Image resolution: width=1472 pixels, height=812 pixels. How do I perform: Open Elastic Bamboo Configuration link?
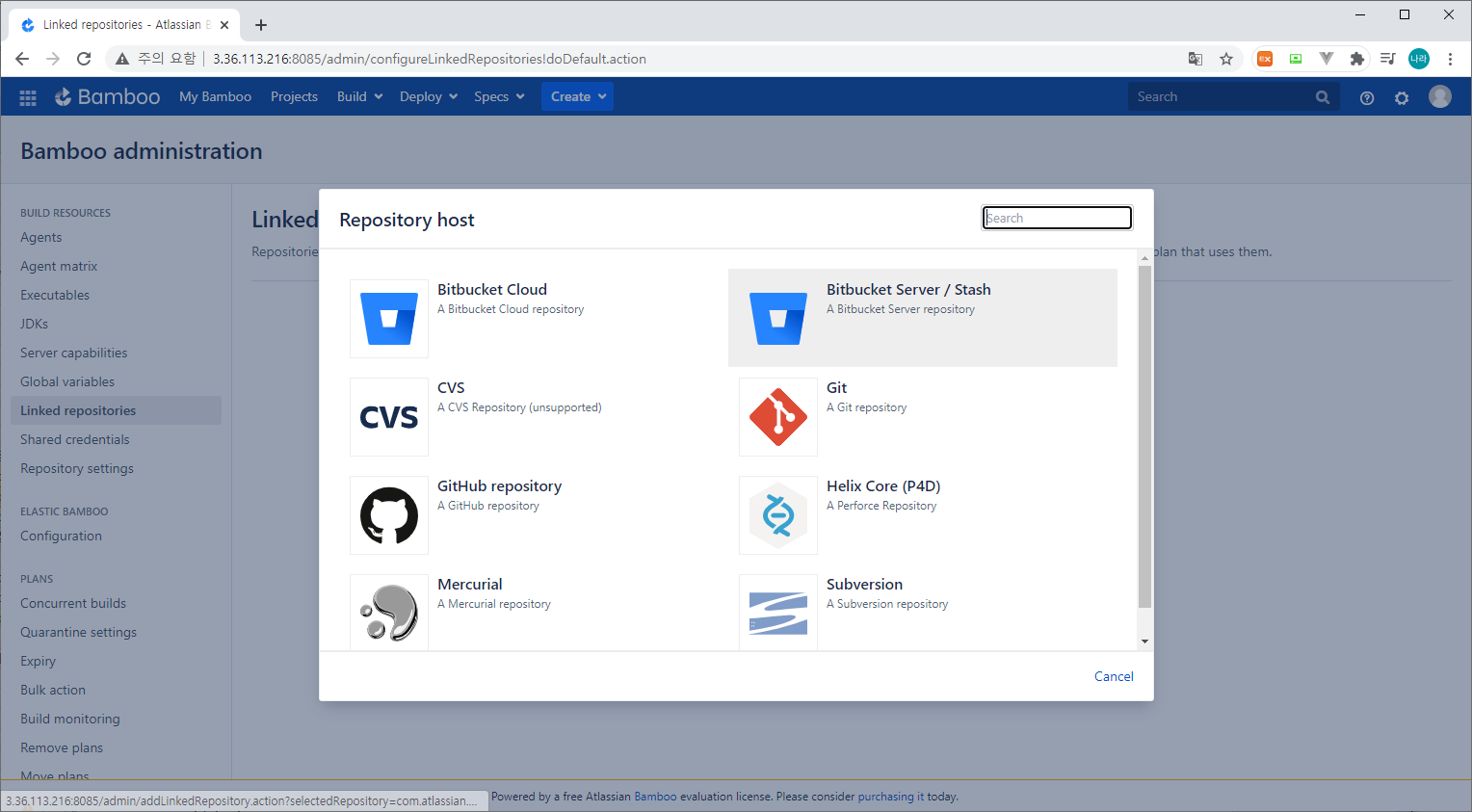tap(61, 536)
